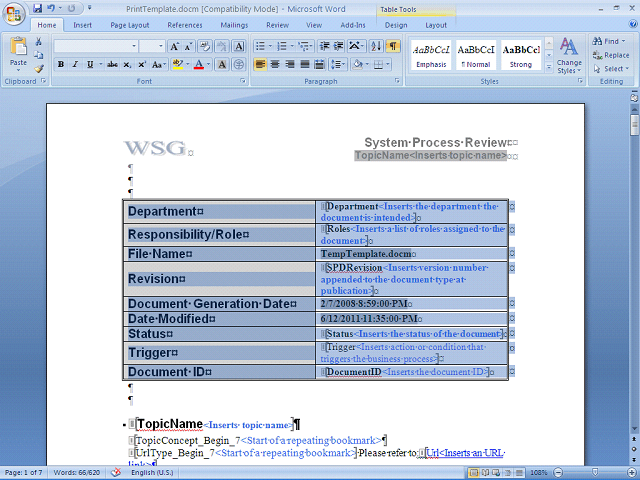Open the Bullets dropdown arrow
Screen dimensions: 640x480
(x=270, y=46)
